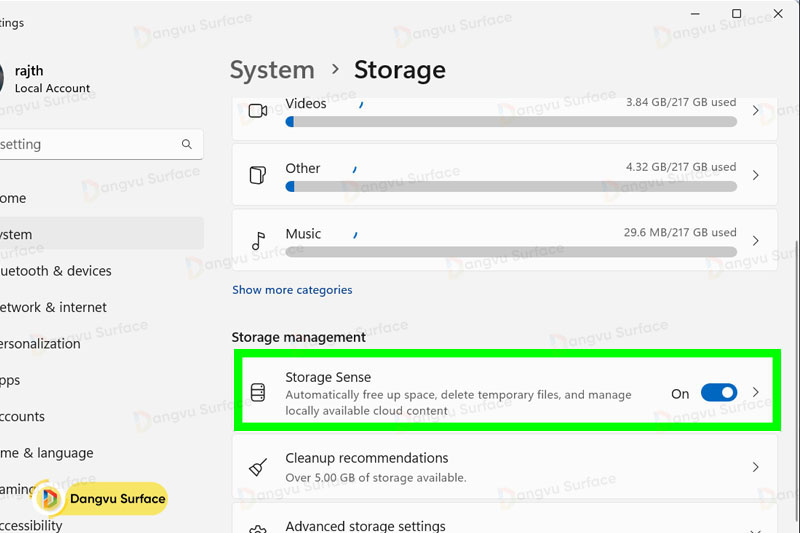
Task: Click the '3.84 GB/217 GB used' text
Action: point(681,102)
